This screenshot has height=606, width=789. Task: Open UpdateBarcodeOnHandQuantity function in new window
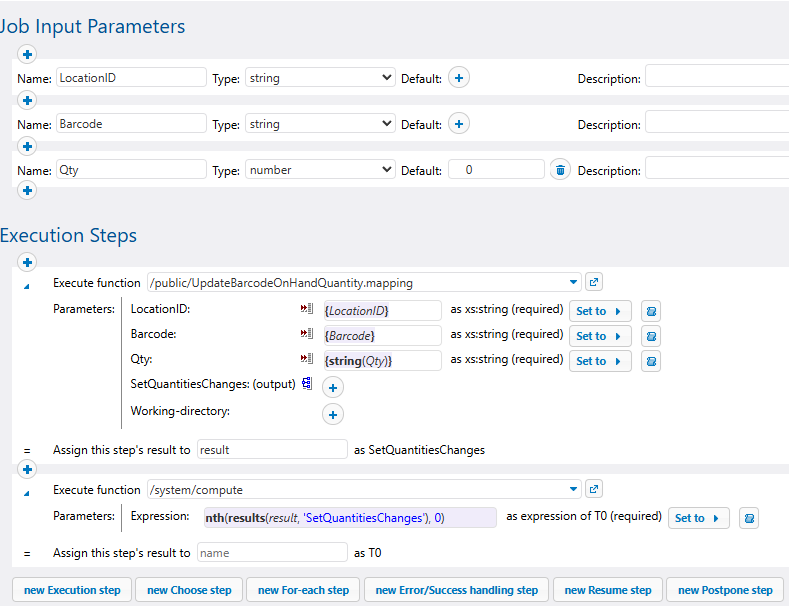[x=593, y=282]
